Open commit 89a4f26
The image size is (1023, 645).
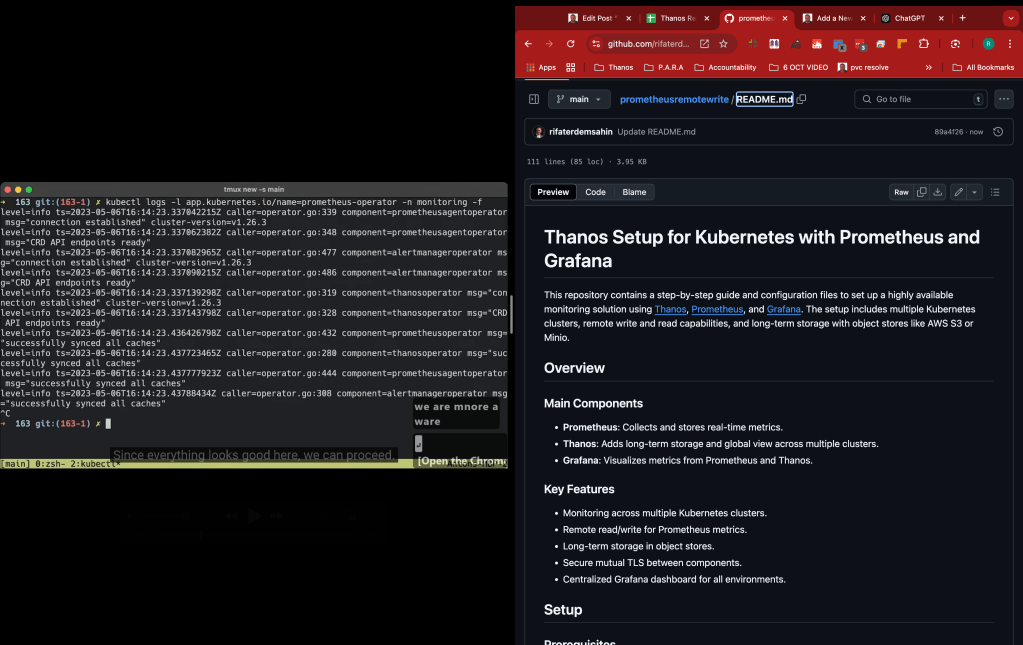coord(949,132)
